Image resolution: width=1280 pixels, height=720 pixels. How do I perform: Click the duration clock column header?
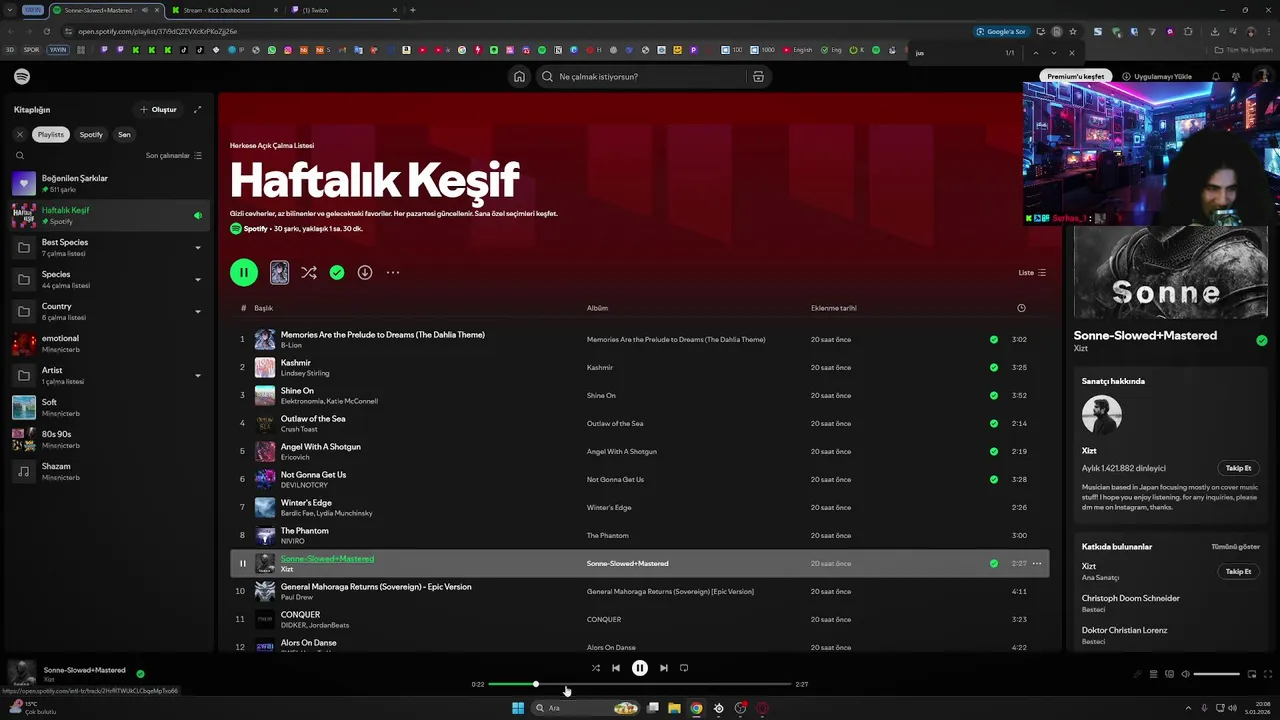[x=1021, y=308]
